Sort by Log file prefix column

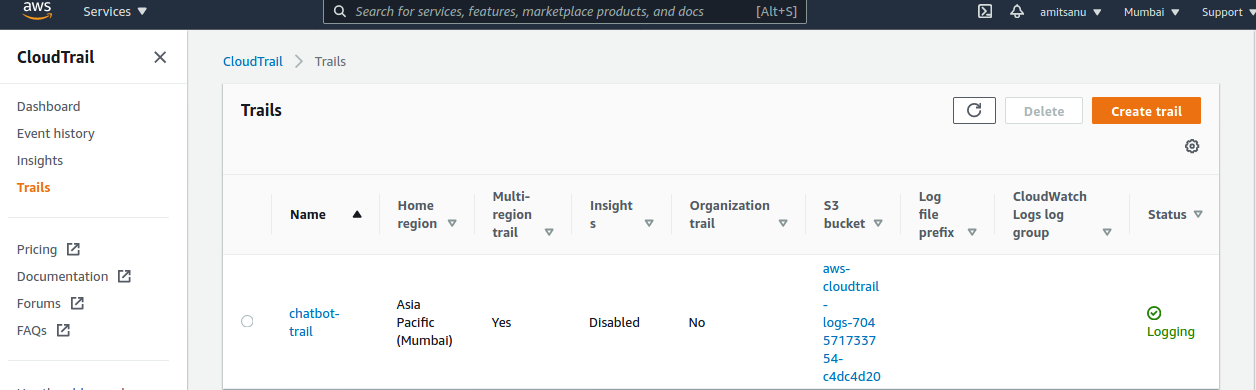[972, 232]
